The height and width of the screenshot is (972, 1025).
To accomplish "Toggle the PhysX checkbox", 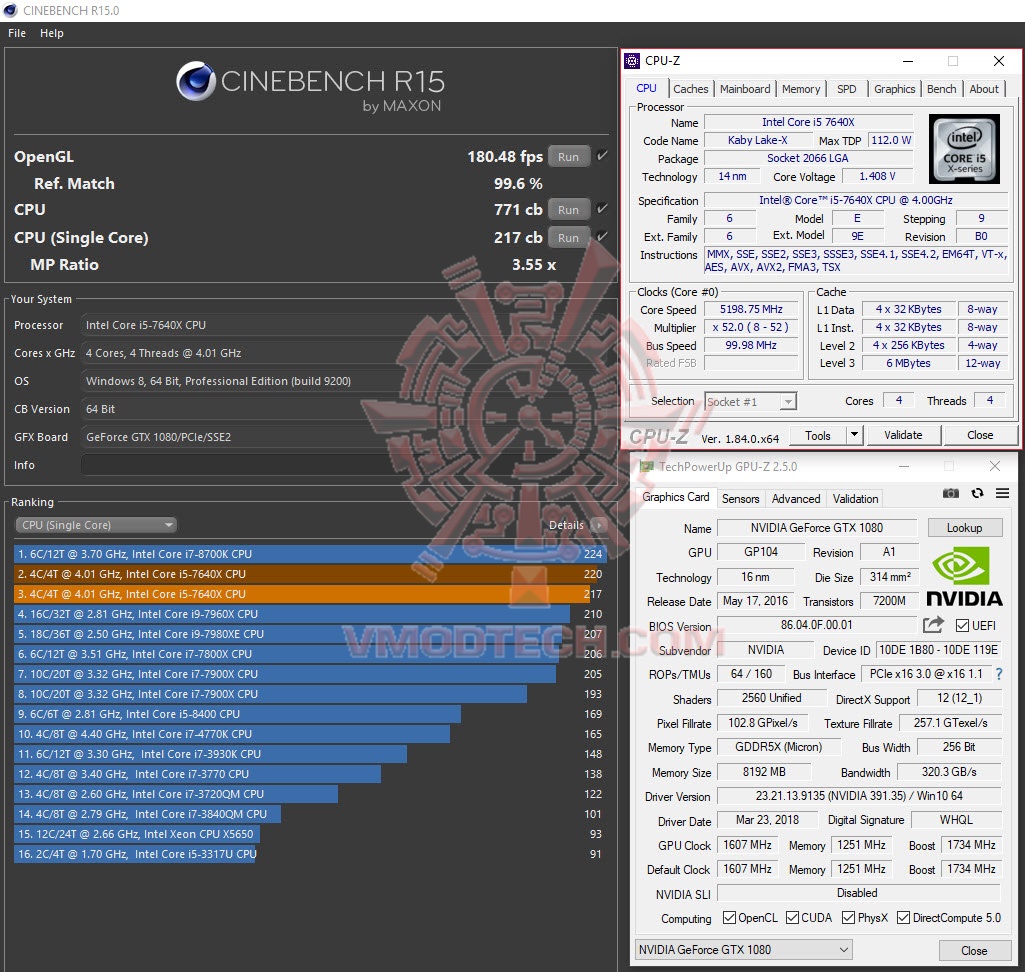I will (x=849, y=918).
